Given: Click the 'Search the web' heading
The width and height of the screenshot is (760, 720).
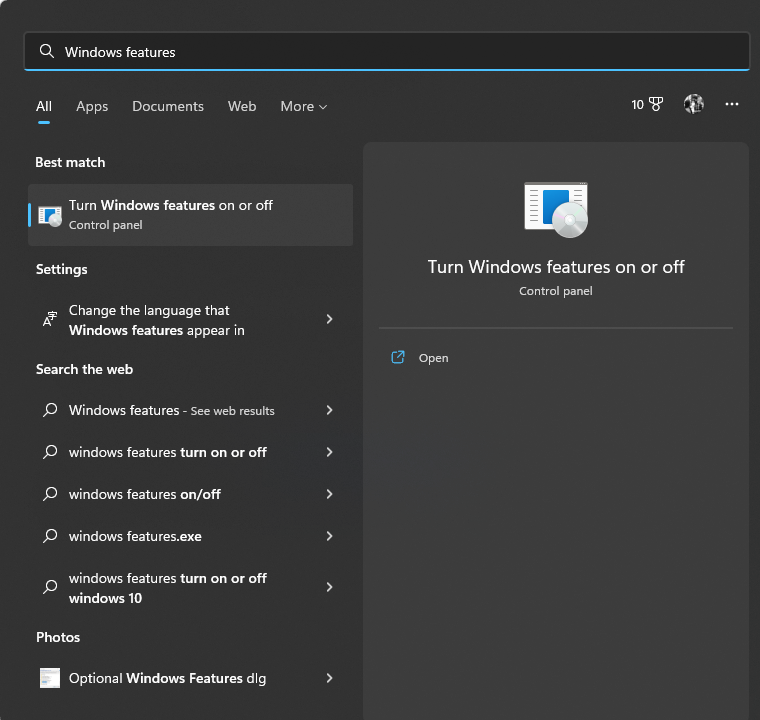Looking at the screenshot, I should pyautogui.click(x=84, y=369).
